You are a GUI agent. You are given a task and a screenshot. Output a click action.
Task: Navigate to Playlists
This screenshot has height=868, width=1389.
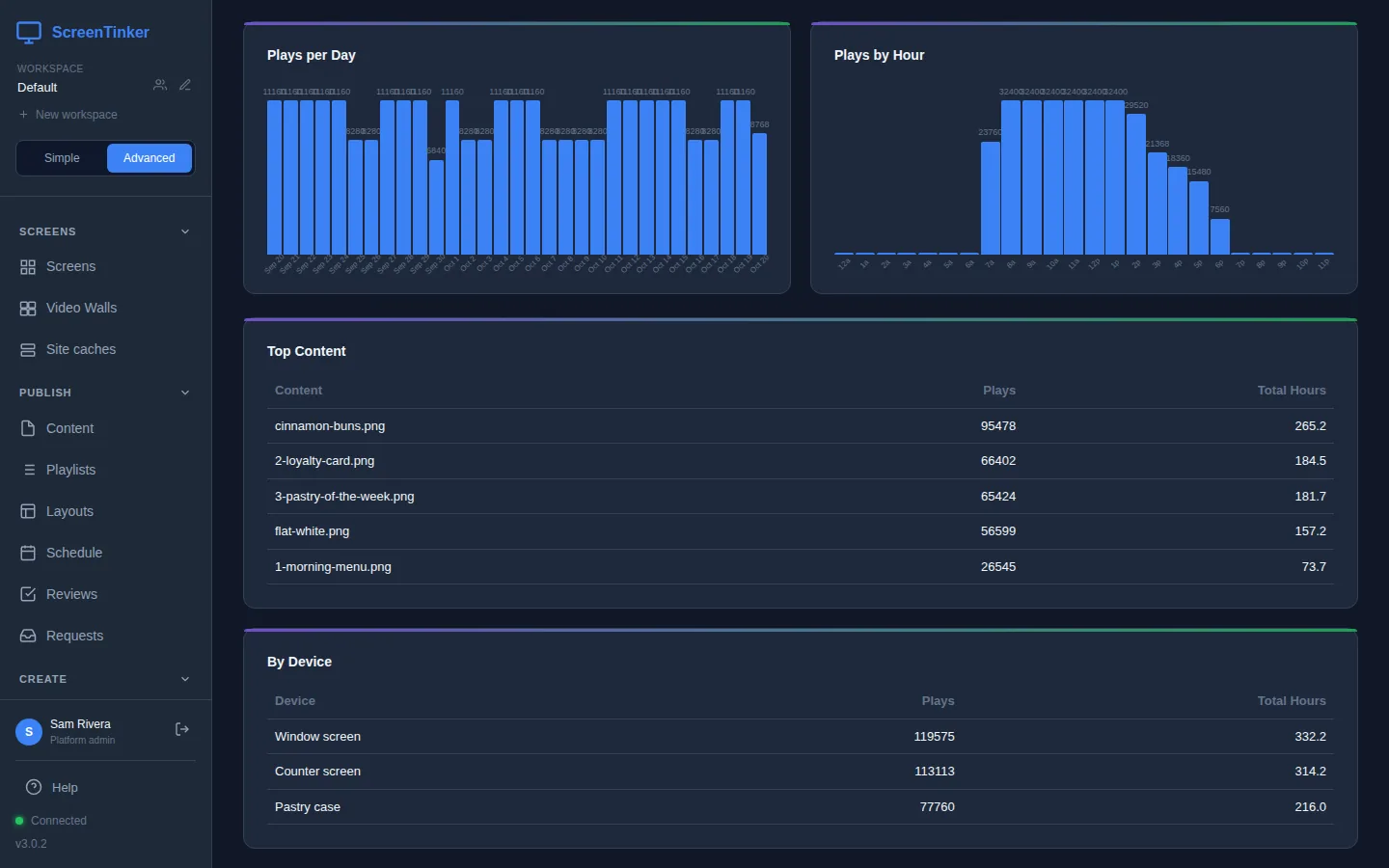coord(105,470)
